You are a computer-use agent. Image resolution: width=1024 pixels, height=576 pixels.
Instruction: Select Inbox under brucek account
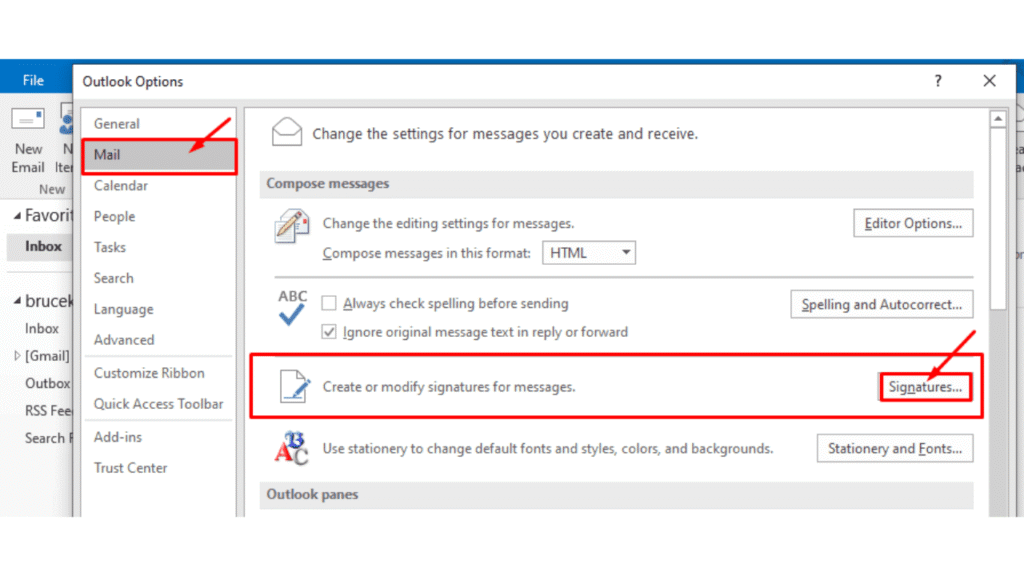[x=42, y=328]
